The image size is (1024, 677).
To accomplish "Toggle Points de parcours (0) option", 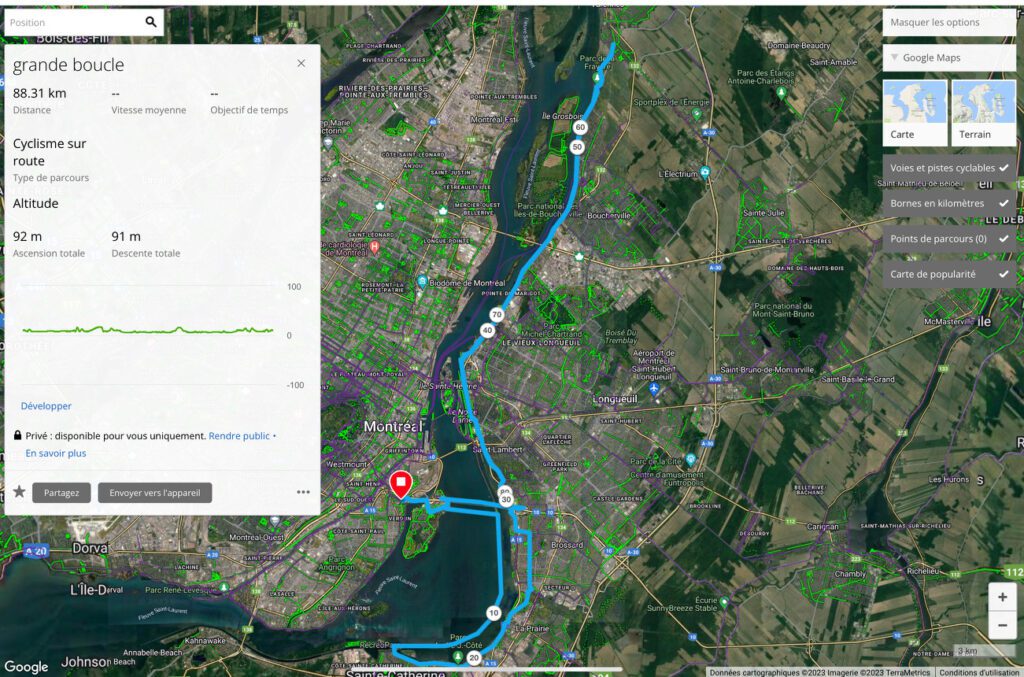I will [x=949, y=238].
